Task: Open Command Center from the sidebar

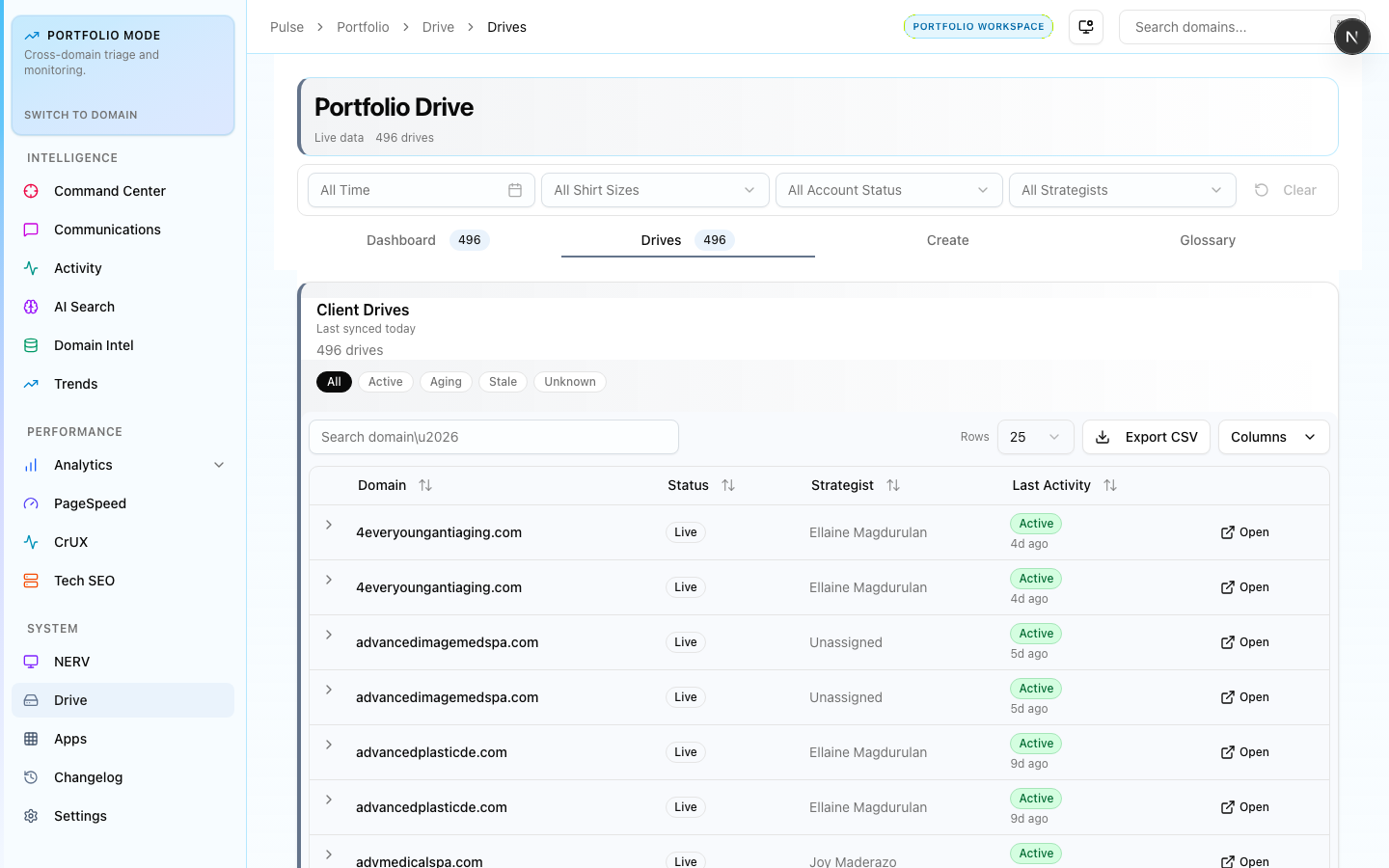Action: point(109,191)
